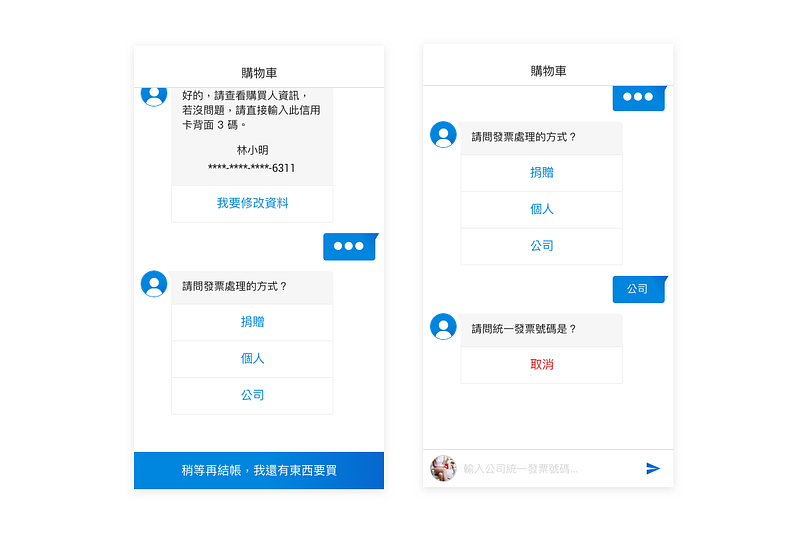The width and height of the screenshot is (800, 533).
Task: Click the 好的，請查看購買人資訊 message text
Action: (251, 110)
